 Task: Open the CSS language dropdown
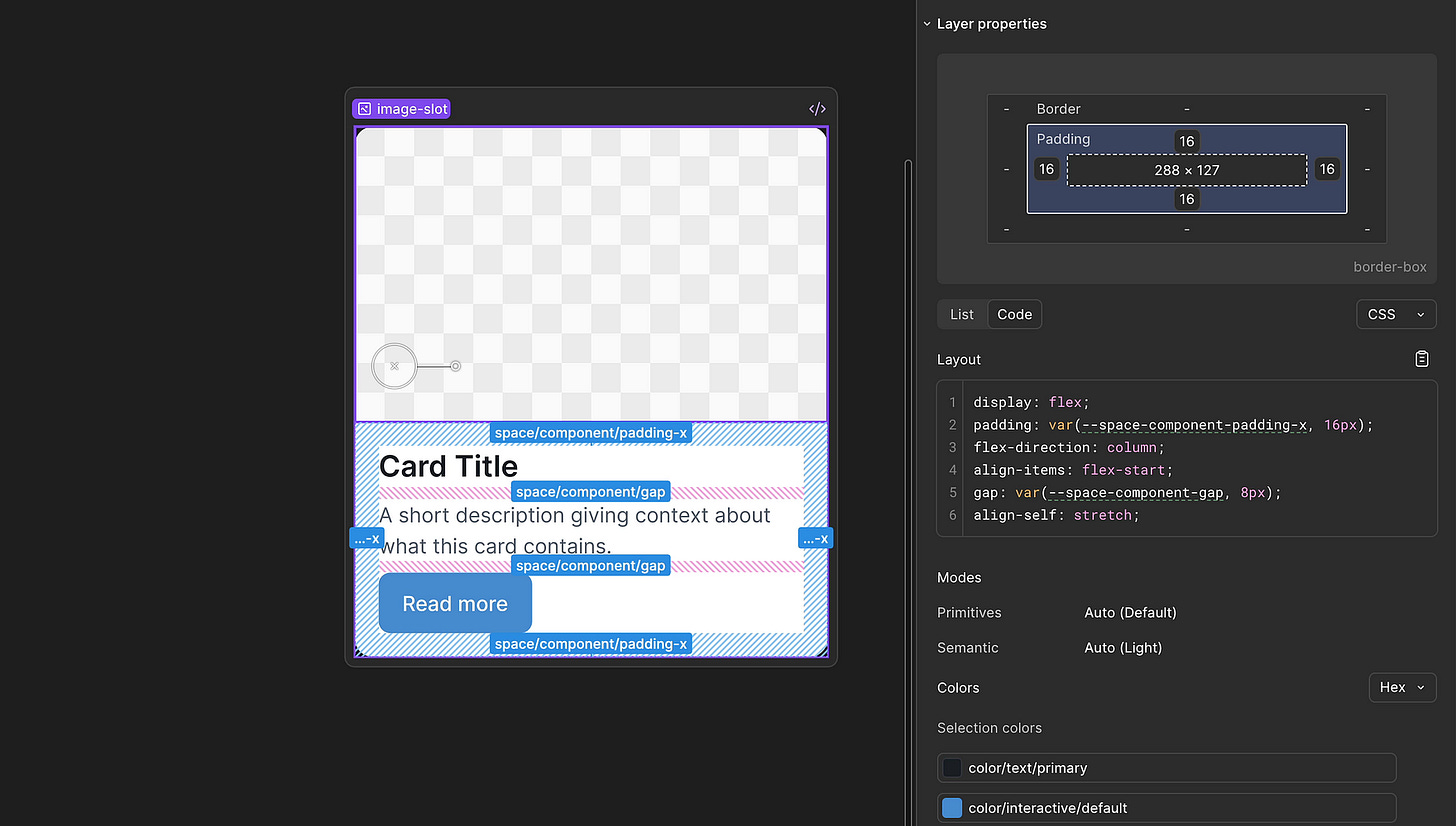point(1396,313)
